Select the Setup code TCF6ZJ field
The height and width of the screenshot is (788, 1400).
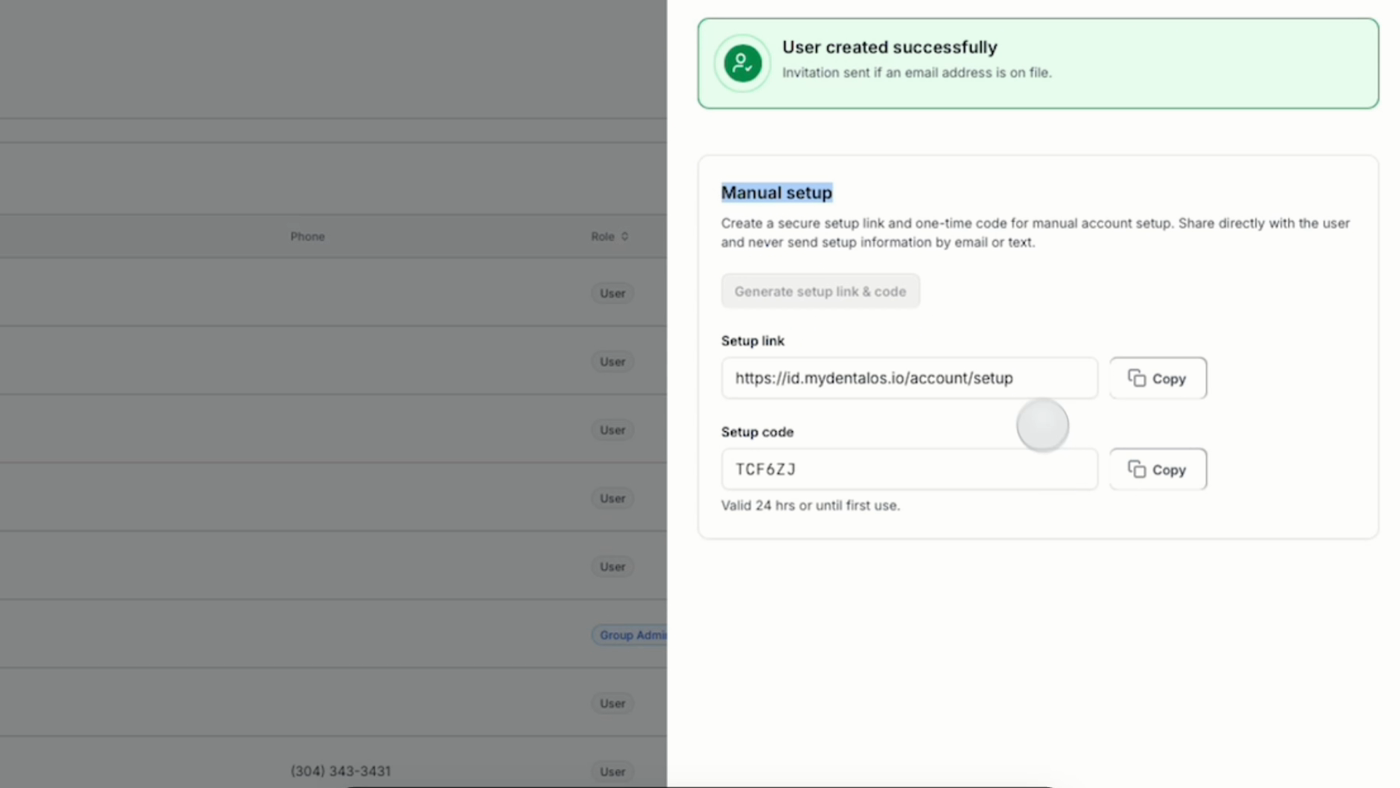[x=909, y=469]
